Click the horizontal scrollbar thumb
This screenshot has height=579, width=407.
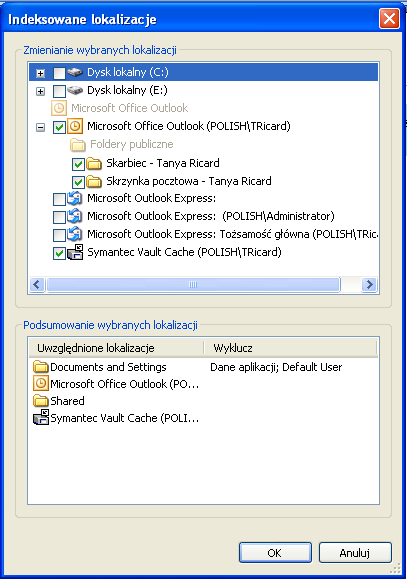193,285
